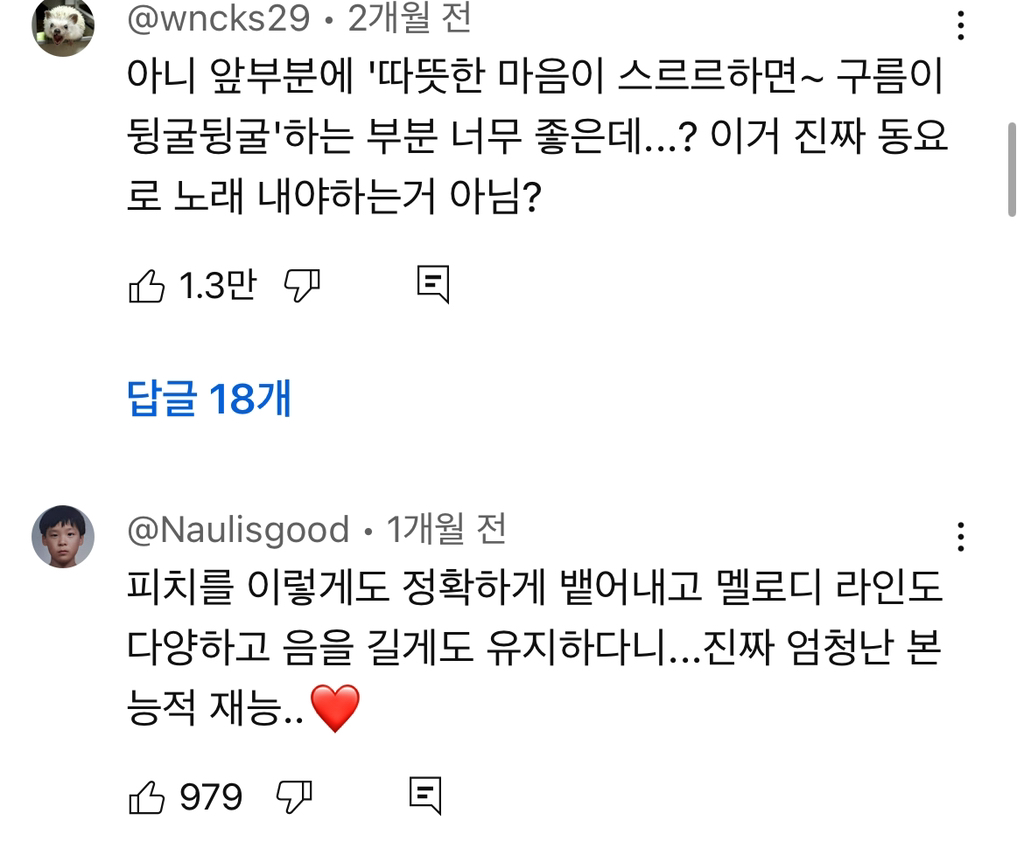Dislike the @Naulisgood comment
The width and height of the screenshot is (1024, 848).
pos(294,797)
